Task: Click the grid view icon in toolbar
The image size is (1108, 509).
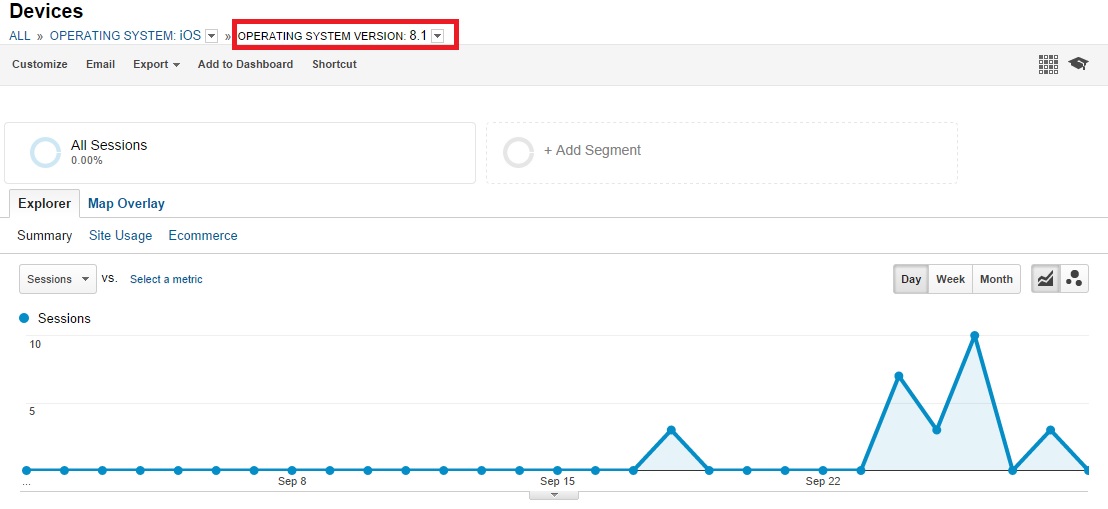Action: point(1048,64)
